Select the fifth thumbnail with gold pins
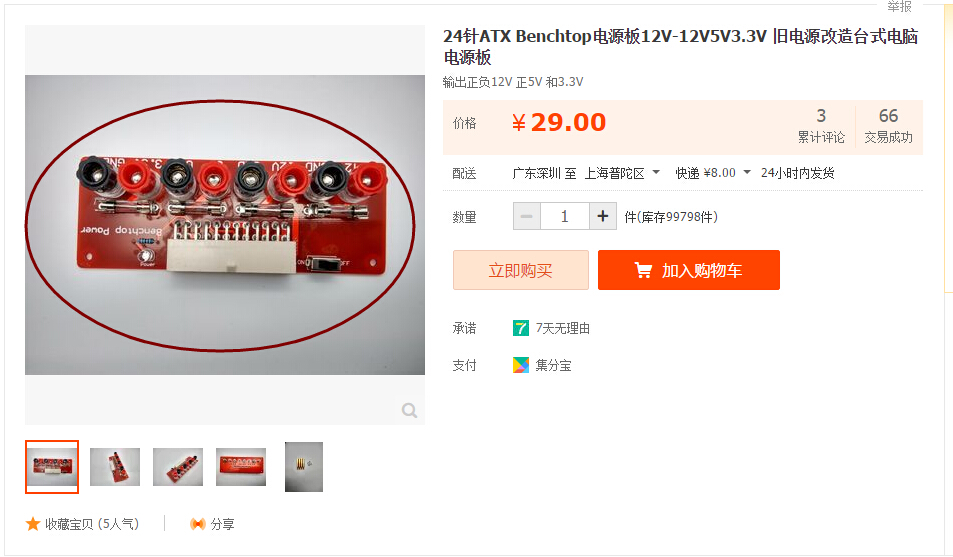 click(304, 467)
